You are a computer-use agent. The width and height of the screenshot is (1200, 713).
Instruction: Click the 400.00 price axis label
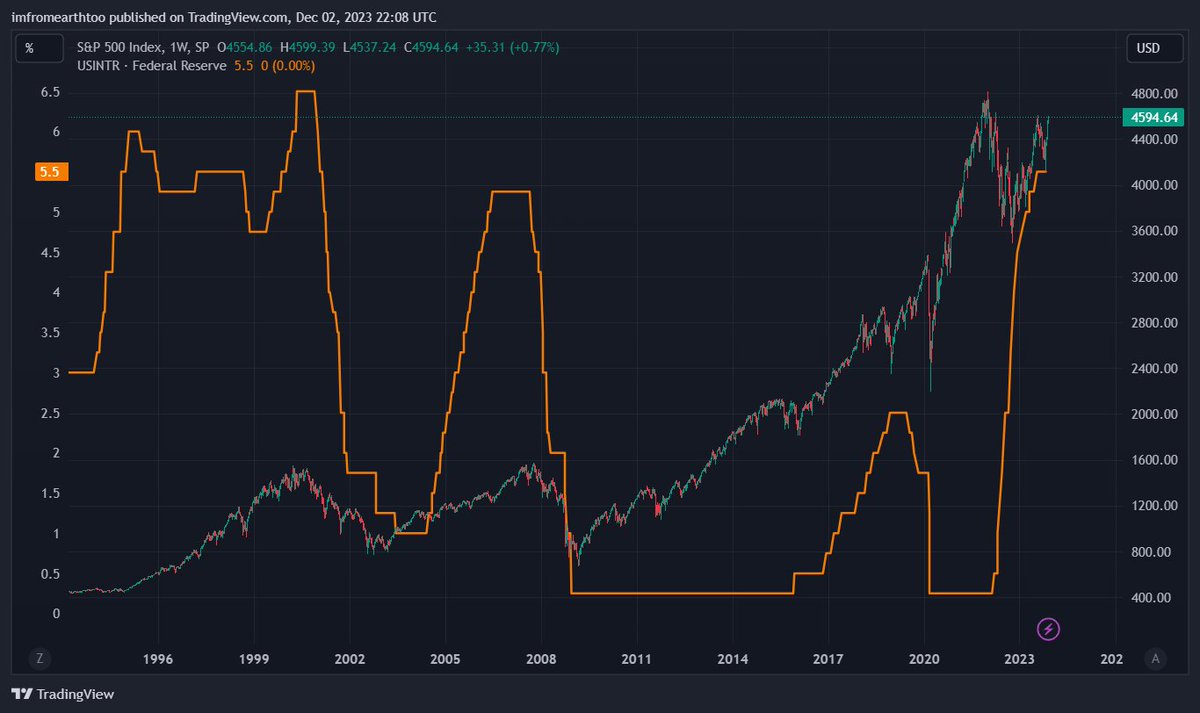1153,598
